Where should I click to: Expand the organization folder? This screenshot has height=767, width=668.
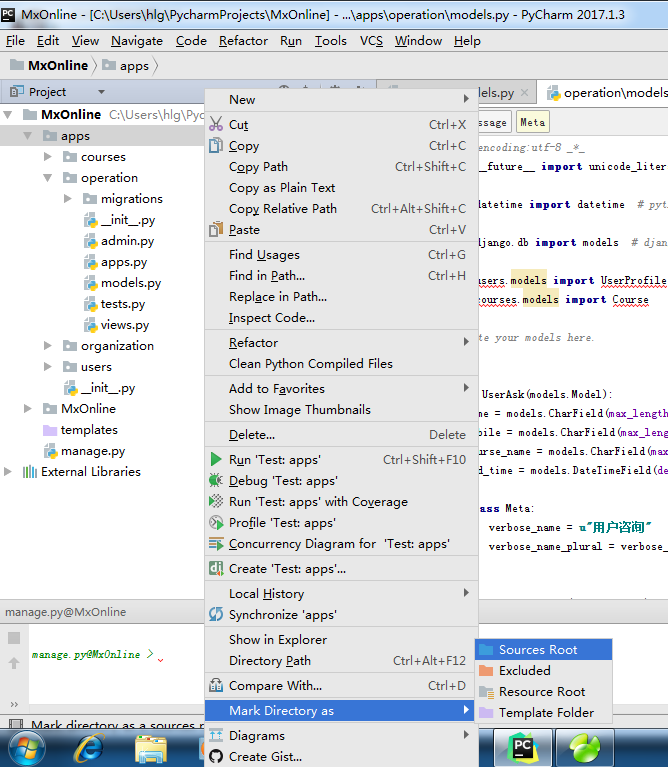48,345
